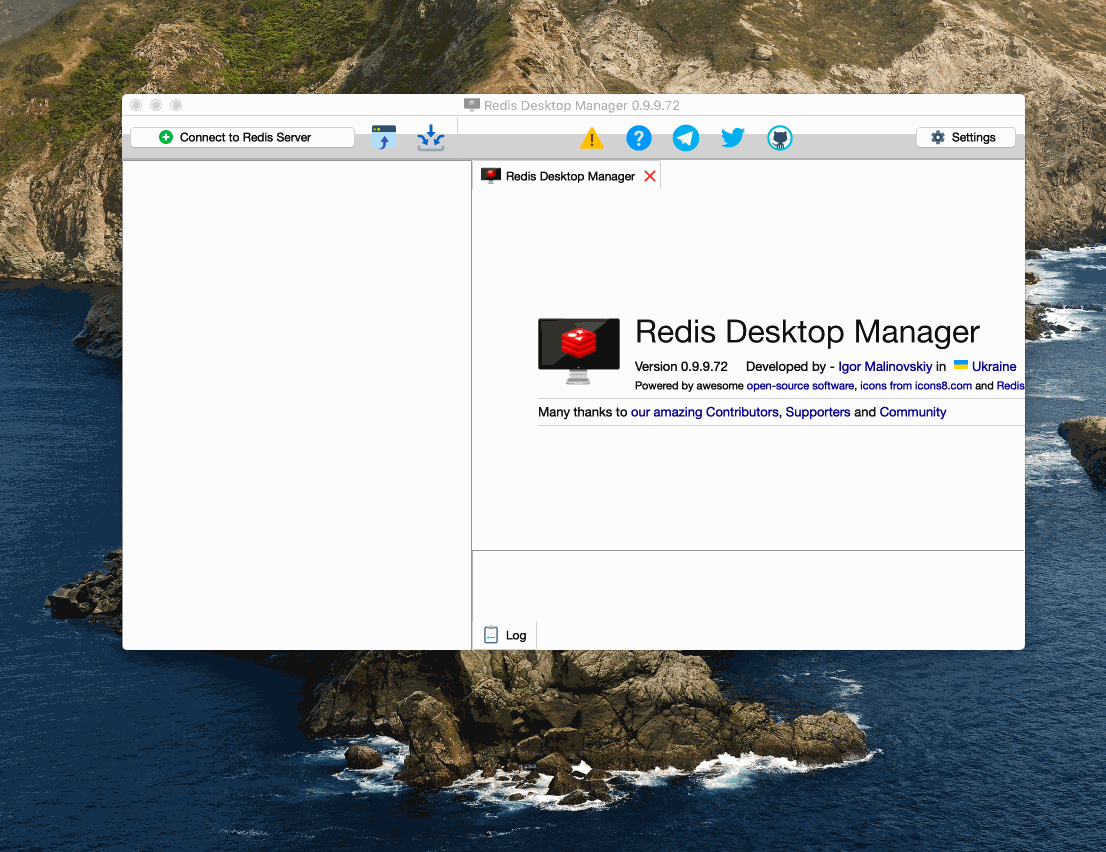The height and width of the screenshot is (852, 1106).
Task: Close the Redis Desktop Manager tab
Action: [x=650, y=176]
